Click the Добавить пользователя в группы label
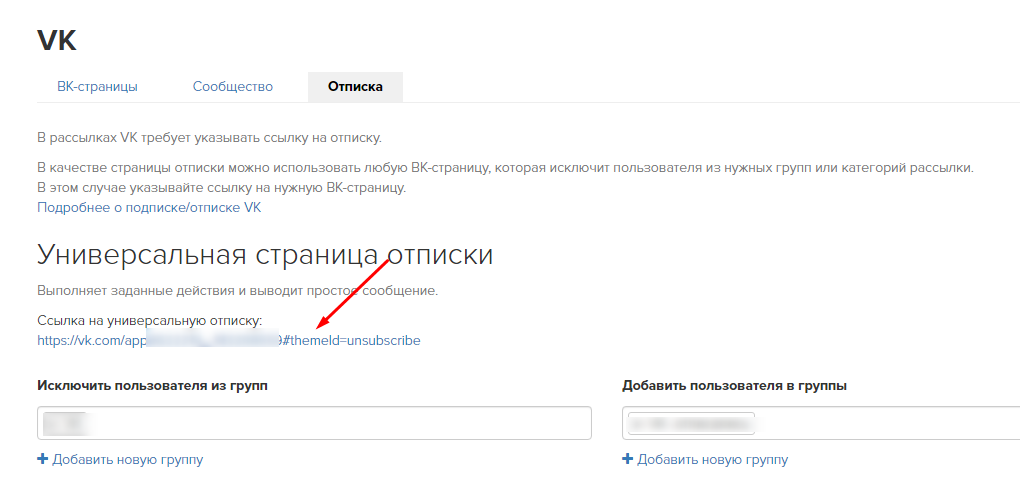Image resolution: width=1020 pixels, height=491 pixels. [x=734, y=386]
